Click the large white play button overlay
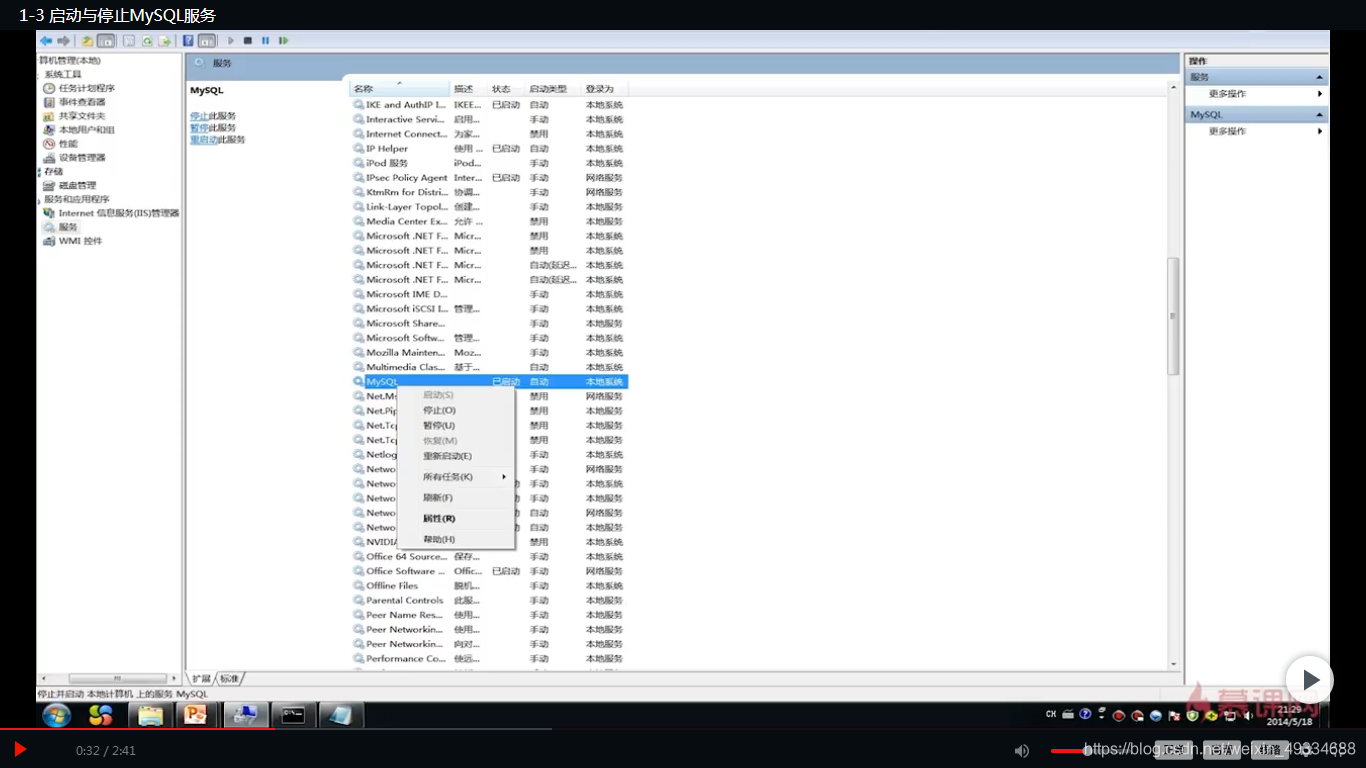 (x=1310, y=680)
